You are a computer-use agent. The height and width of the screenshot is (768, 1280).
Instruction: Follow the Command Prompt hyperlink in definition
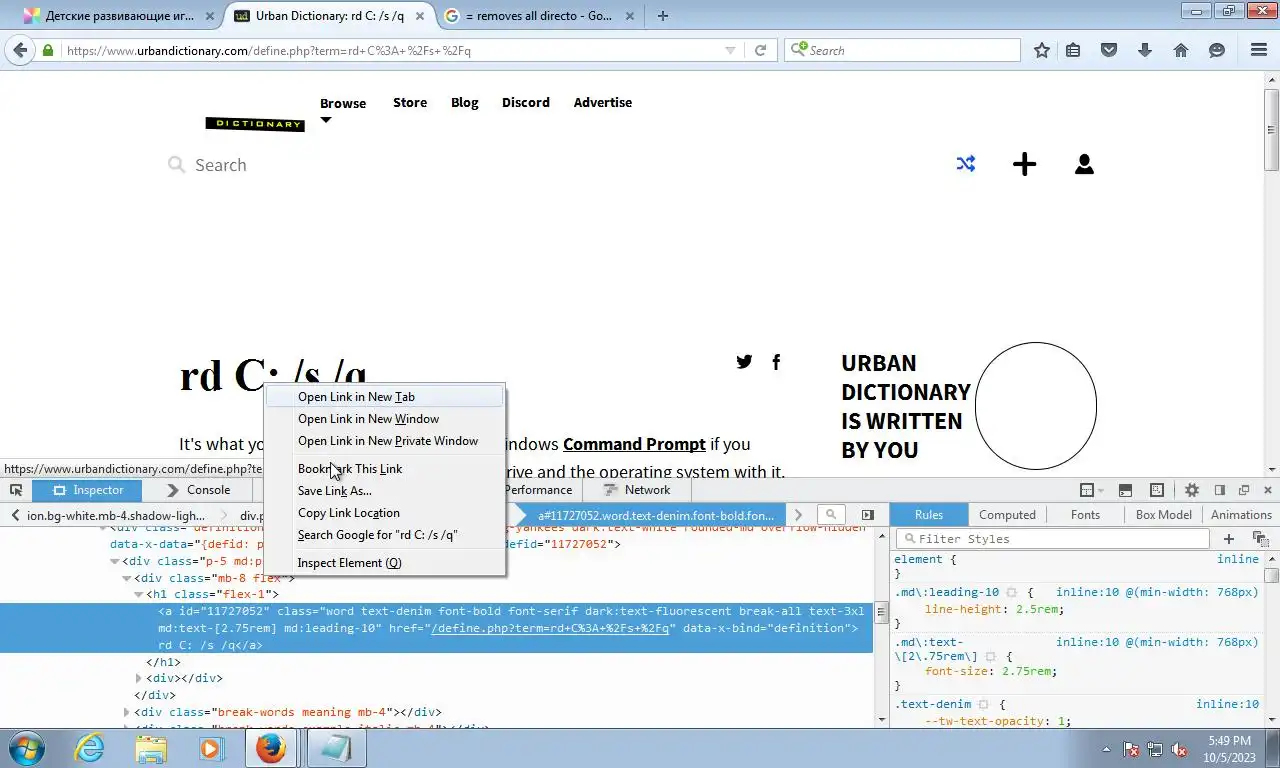(634, 444)
